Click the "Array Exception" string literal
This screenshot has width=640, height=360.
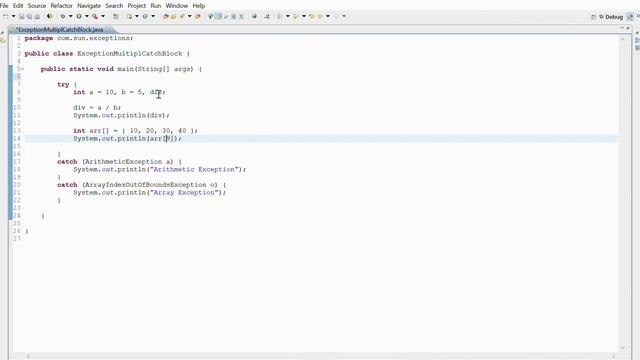[x=184, y=193]
